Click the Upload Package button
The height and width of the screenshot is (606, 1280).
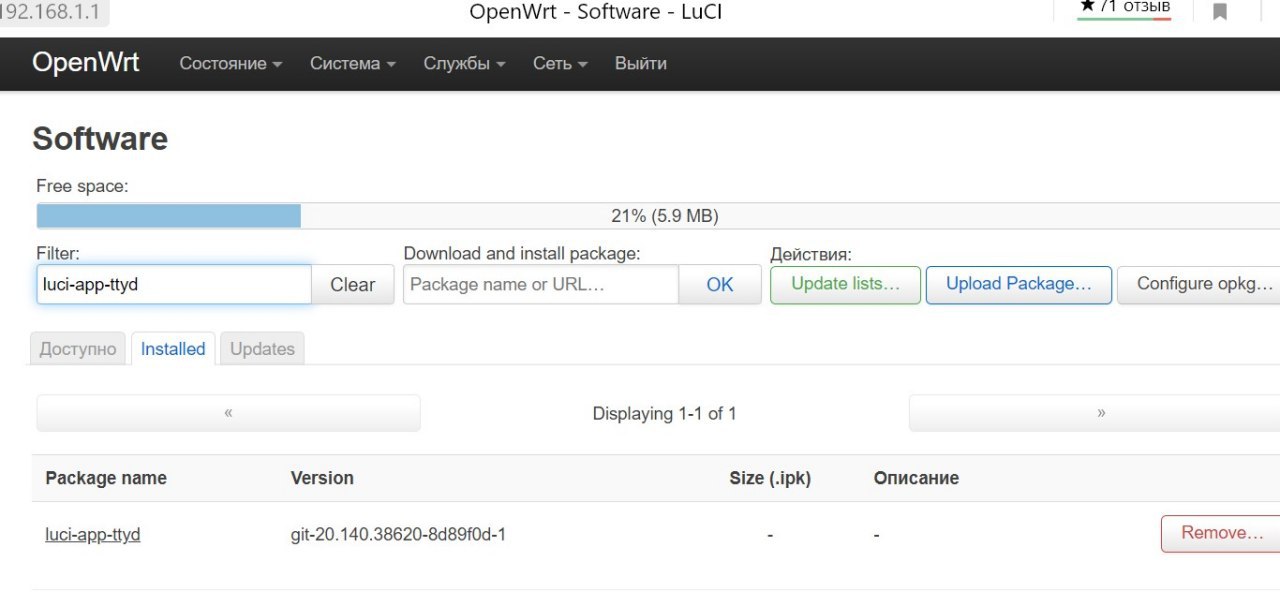click(x=1019, y=284)
